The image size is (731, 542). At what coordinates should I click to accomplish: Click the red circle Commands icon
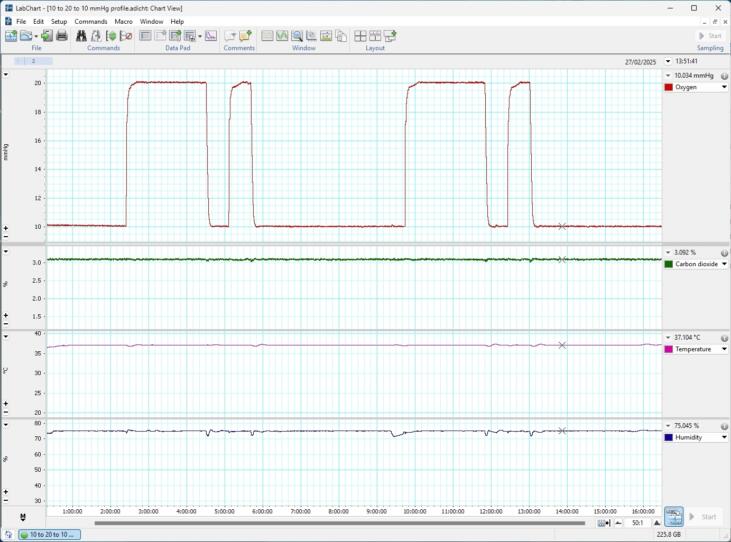coord(126,36)
